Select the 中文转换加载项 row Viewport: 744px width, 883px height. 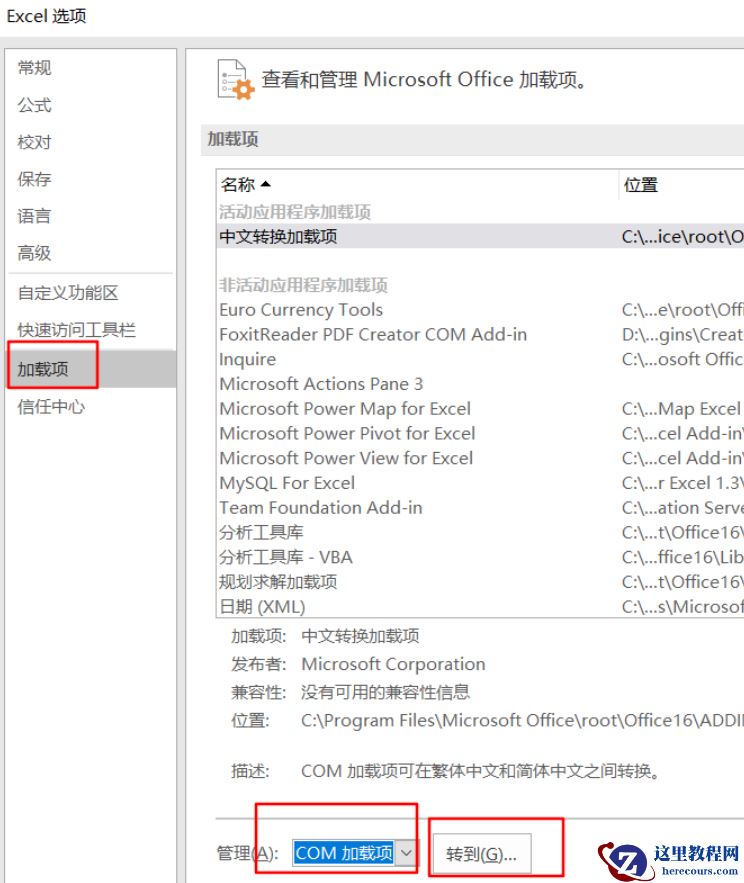(x=480, y=236)
